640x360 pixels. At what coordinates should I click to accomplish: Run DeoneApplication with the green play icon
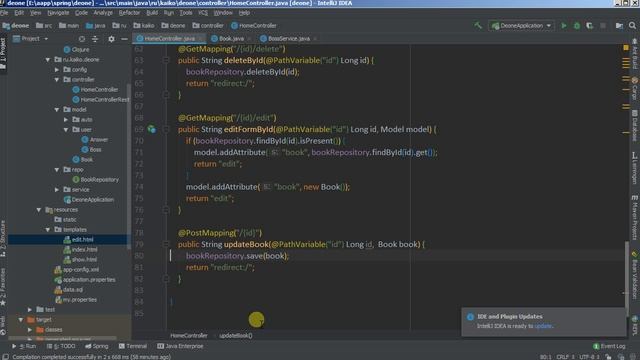coord(564,26)
